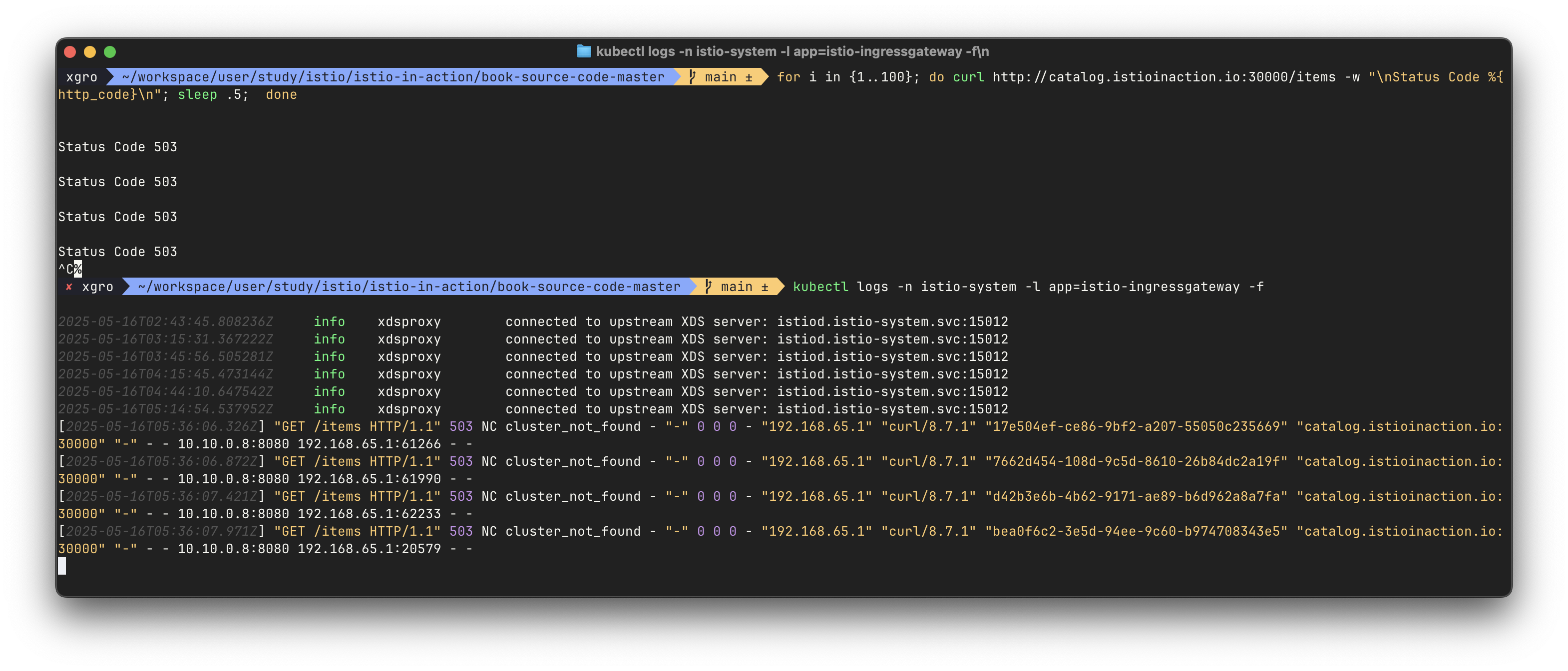Screen dimensions: 1568x671
Task: Click the folder icon in the title bar
Action: tap(584, 52)
